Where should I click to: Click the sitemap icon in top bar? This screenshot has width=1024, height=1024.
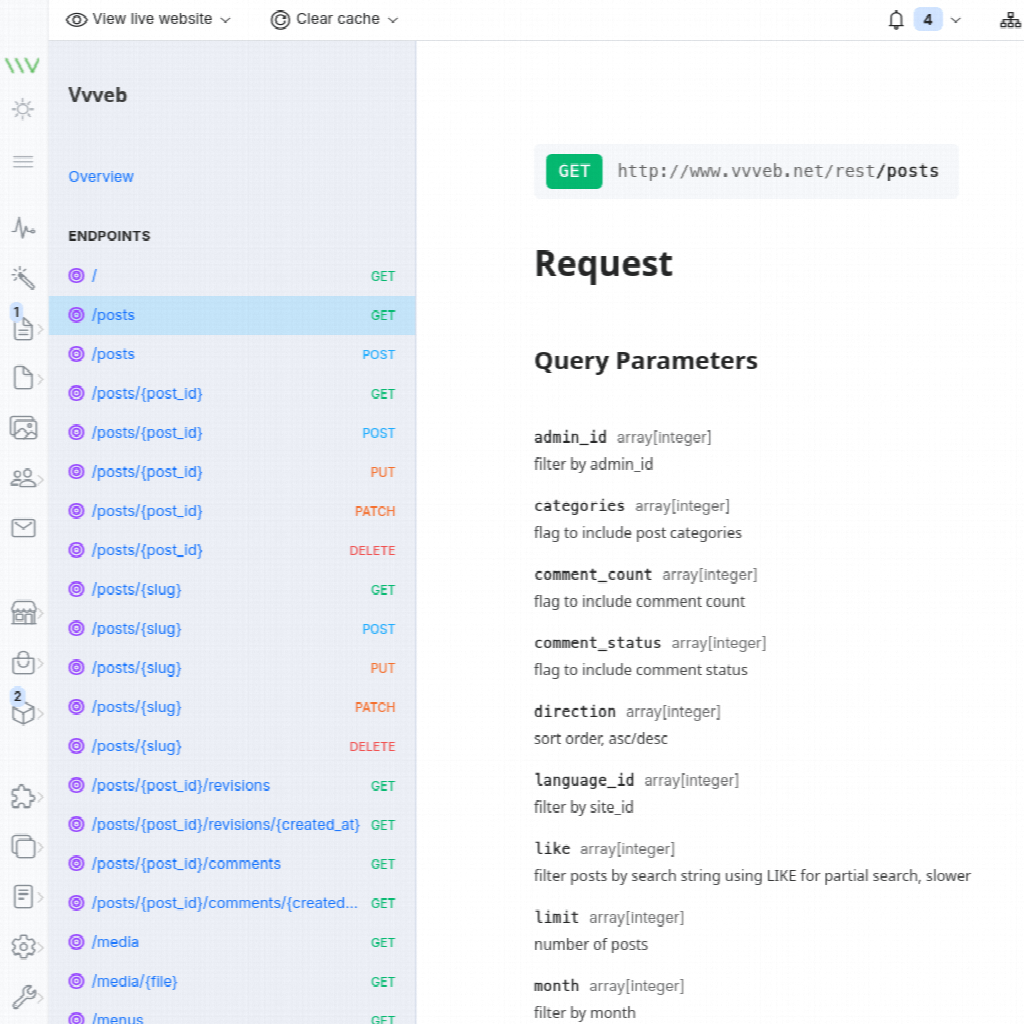tap(1010, 20)
